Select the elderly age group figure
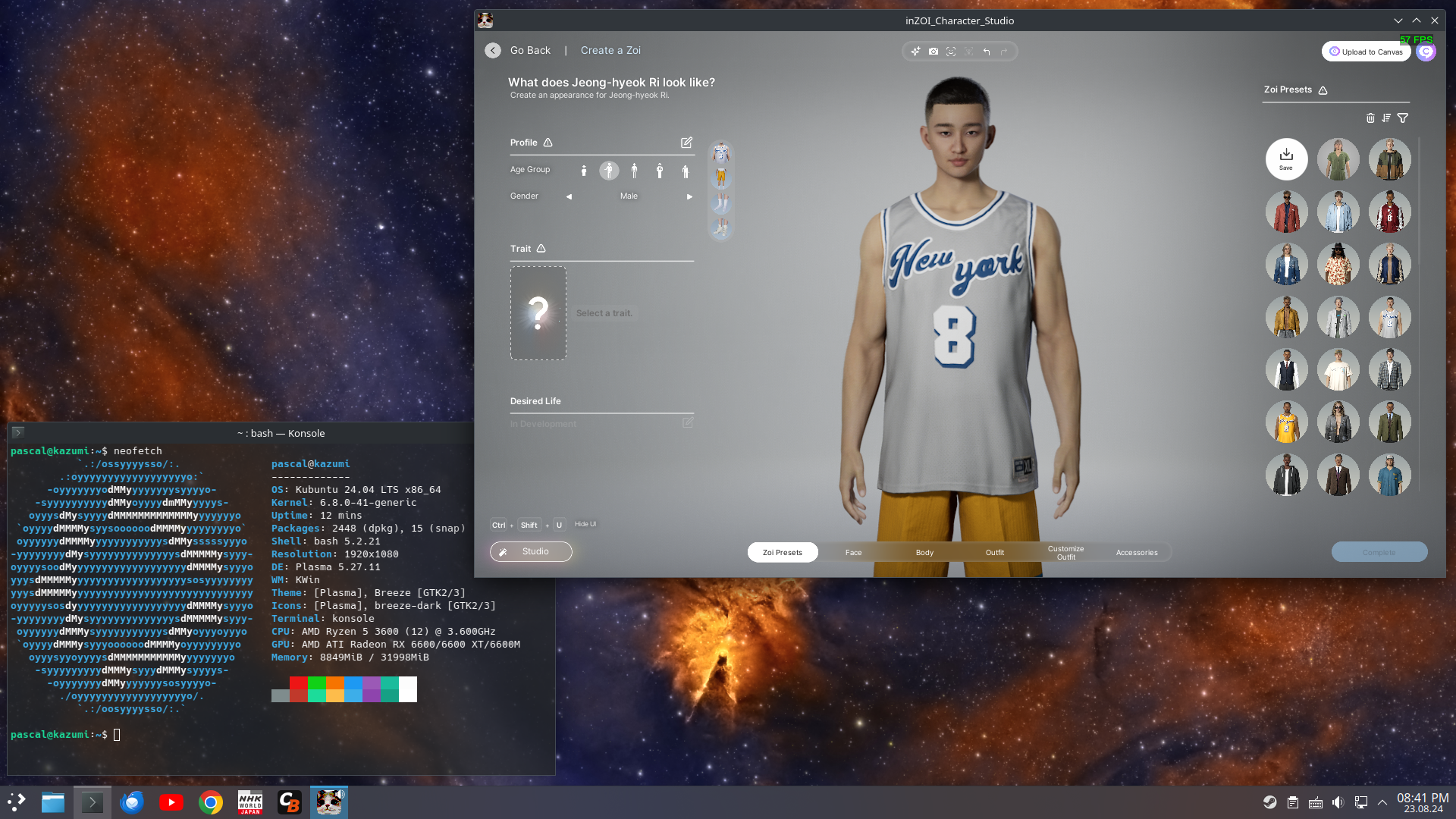 pos(686,171)
